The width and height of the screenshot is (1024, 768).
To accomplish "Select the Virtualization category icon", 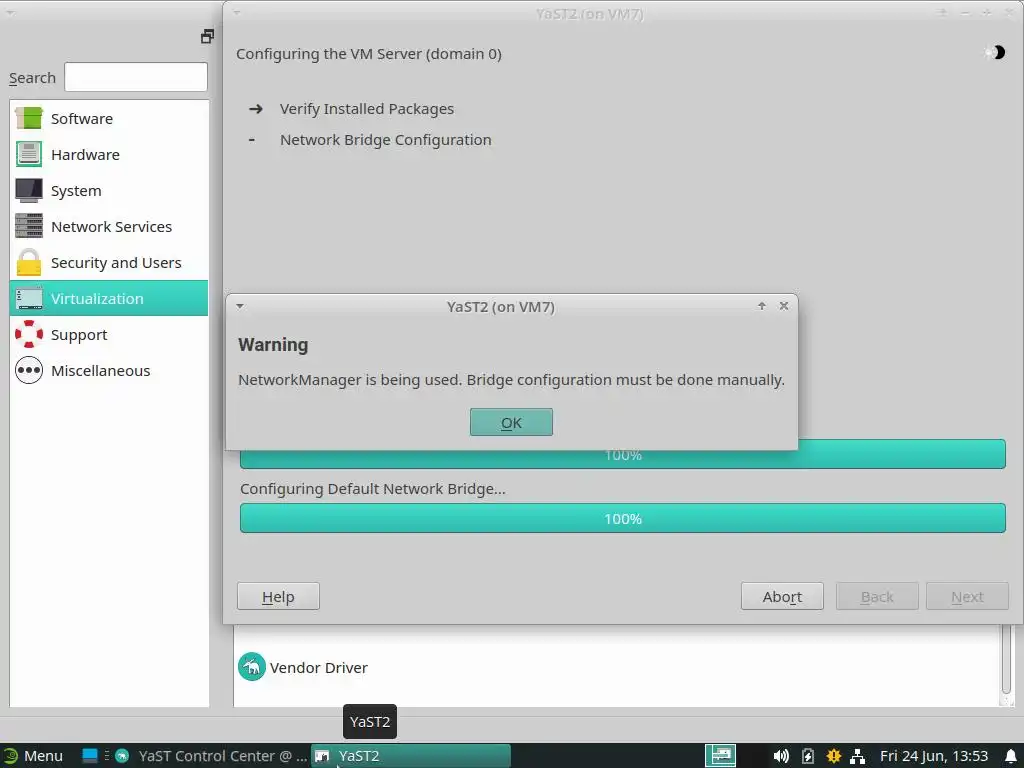I will click(x=29, y=298).
